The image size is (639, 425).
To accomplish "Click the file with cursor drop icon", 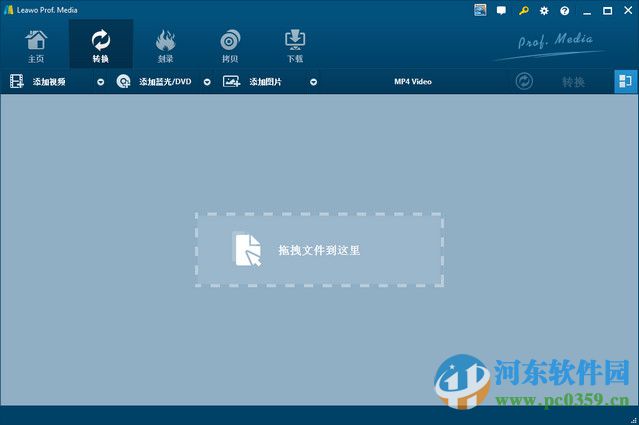I will pyautogui.click(x=247, y=249).
